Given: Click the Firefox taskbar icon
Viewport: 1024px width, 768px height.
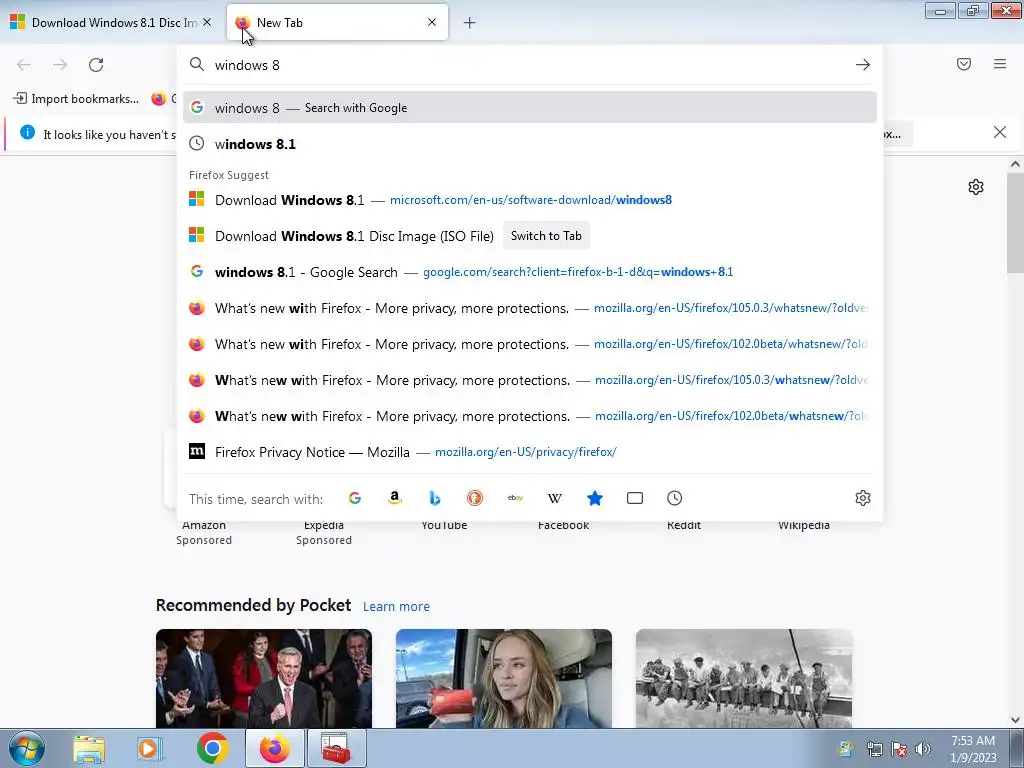Looking at the screenshot, I should (275, 748).
